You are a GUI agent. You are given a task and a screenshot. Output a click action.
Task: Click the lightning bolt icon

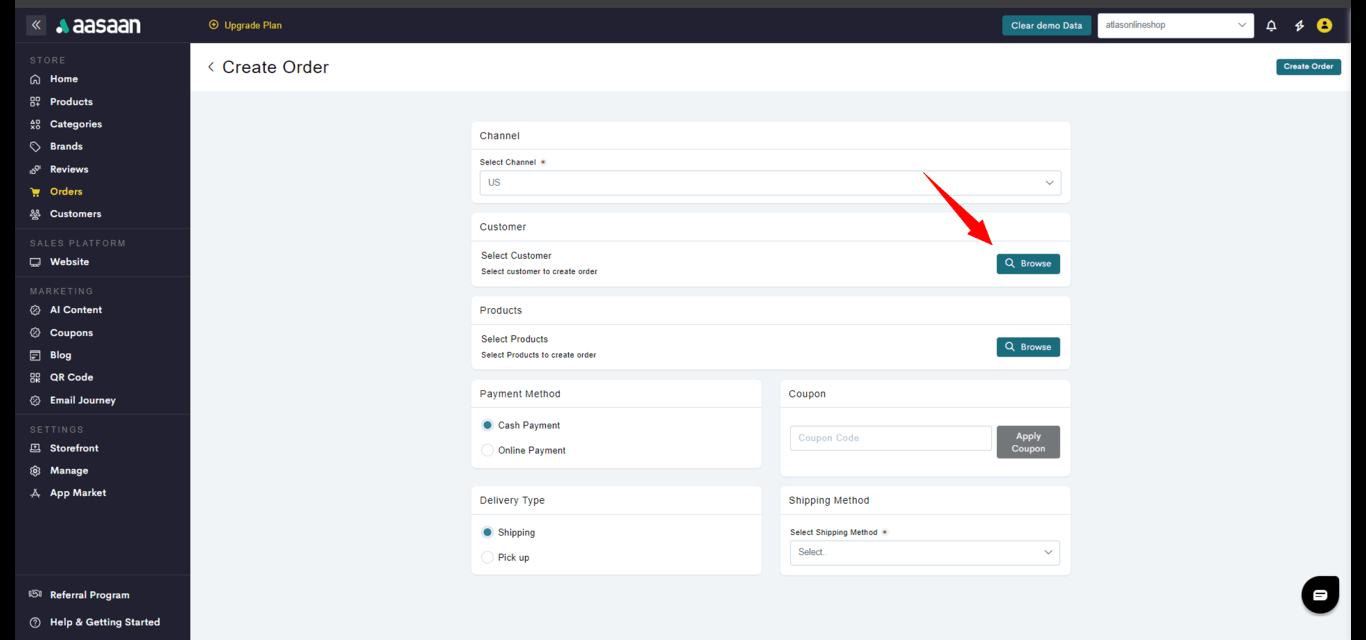[1299, 26]
